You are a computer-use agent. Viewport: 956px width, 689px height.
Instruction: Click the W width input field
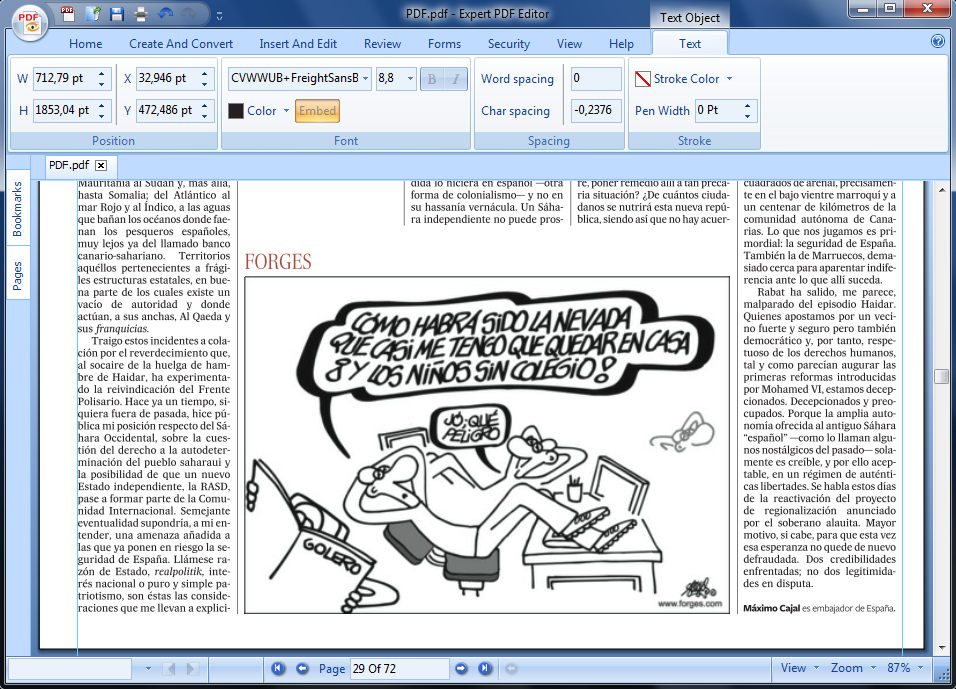tap(64, 78)
